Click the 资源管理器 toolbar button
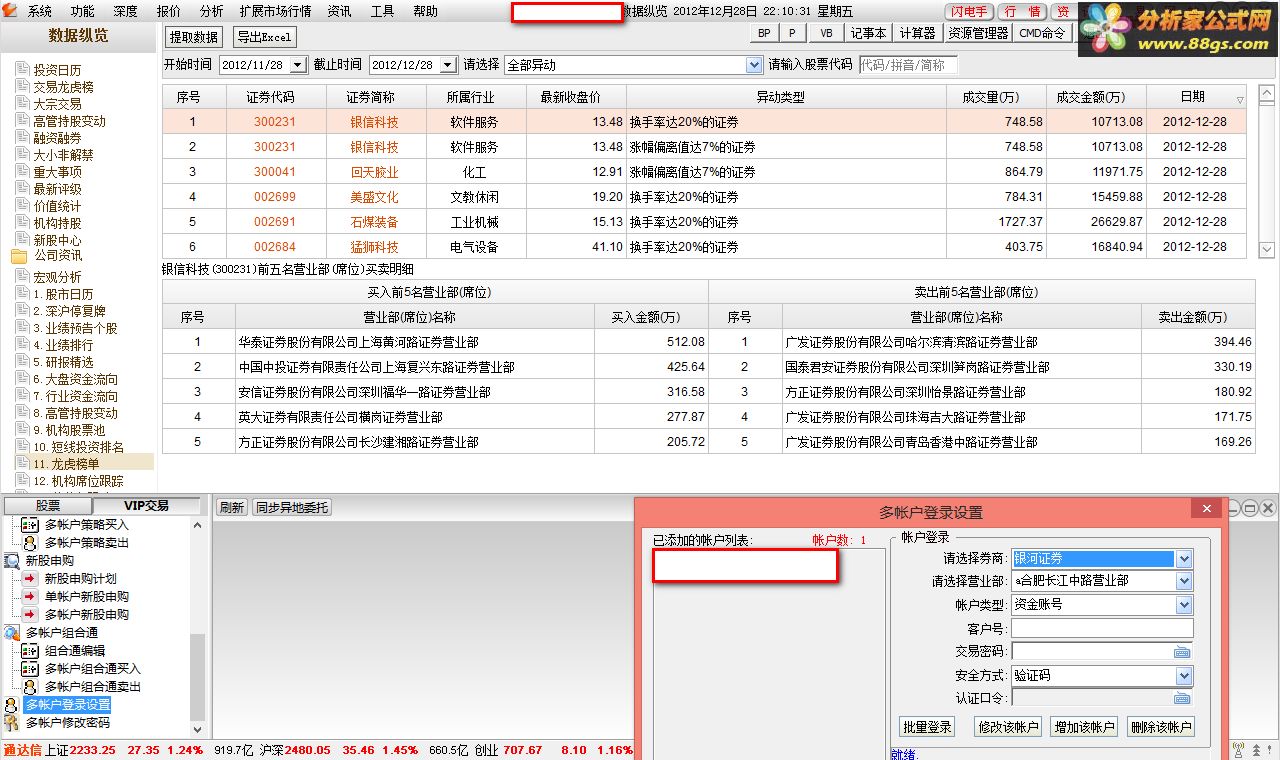 click(978, 33)
